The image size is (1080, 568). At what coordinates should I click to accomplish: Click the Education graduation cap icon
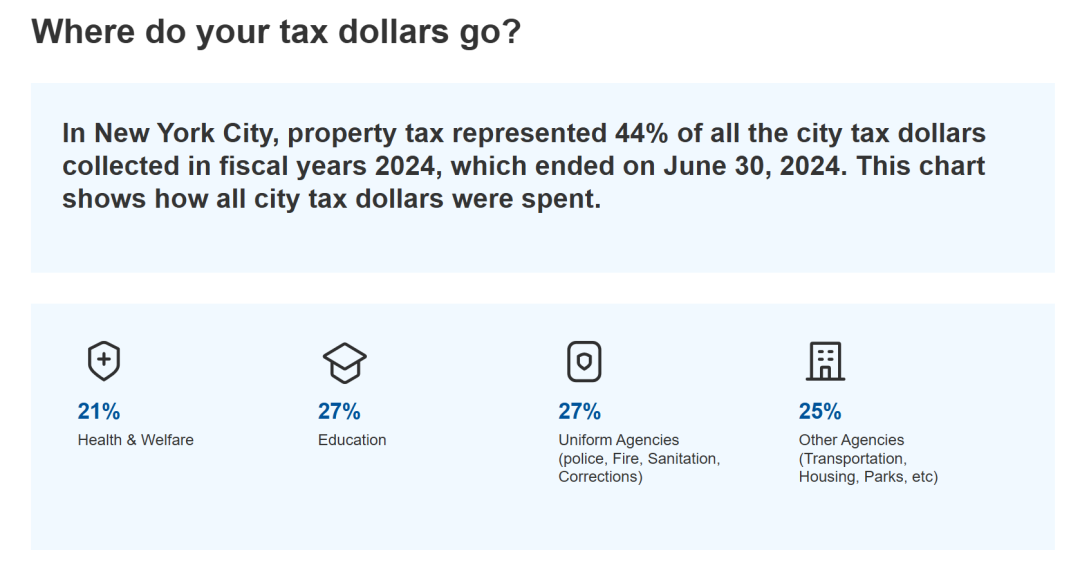pos(344,363)
